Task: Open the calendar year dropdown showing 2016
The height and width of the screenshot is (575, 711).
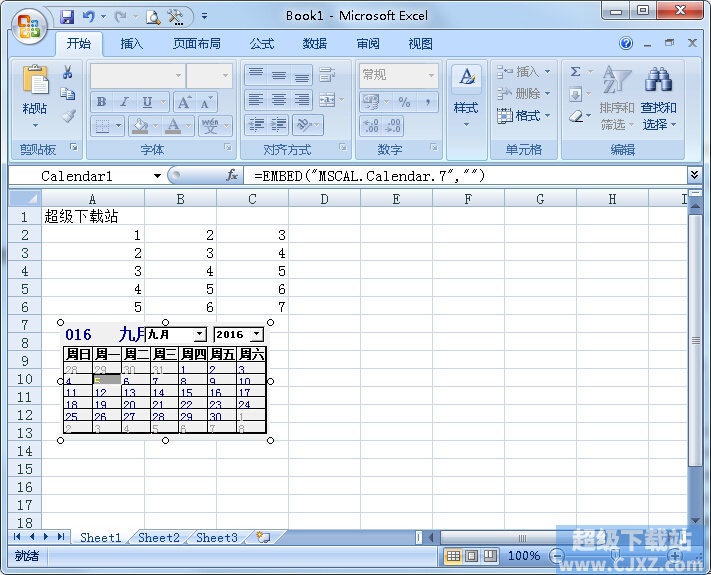Action: [x=257, y=334]
